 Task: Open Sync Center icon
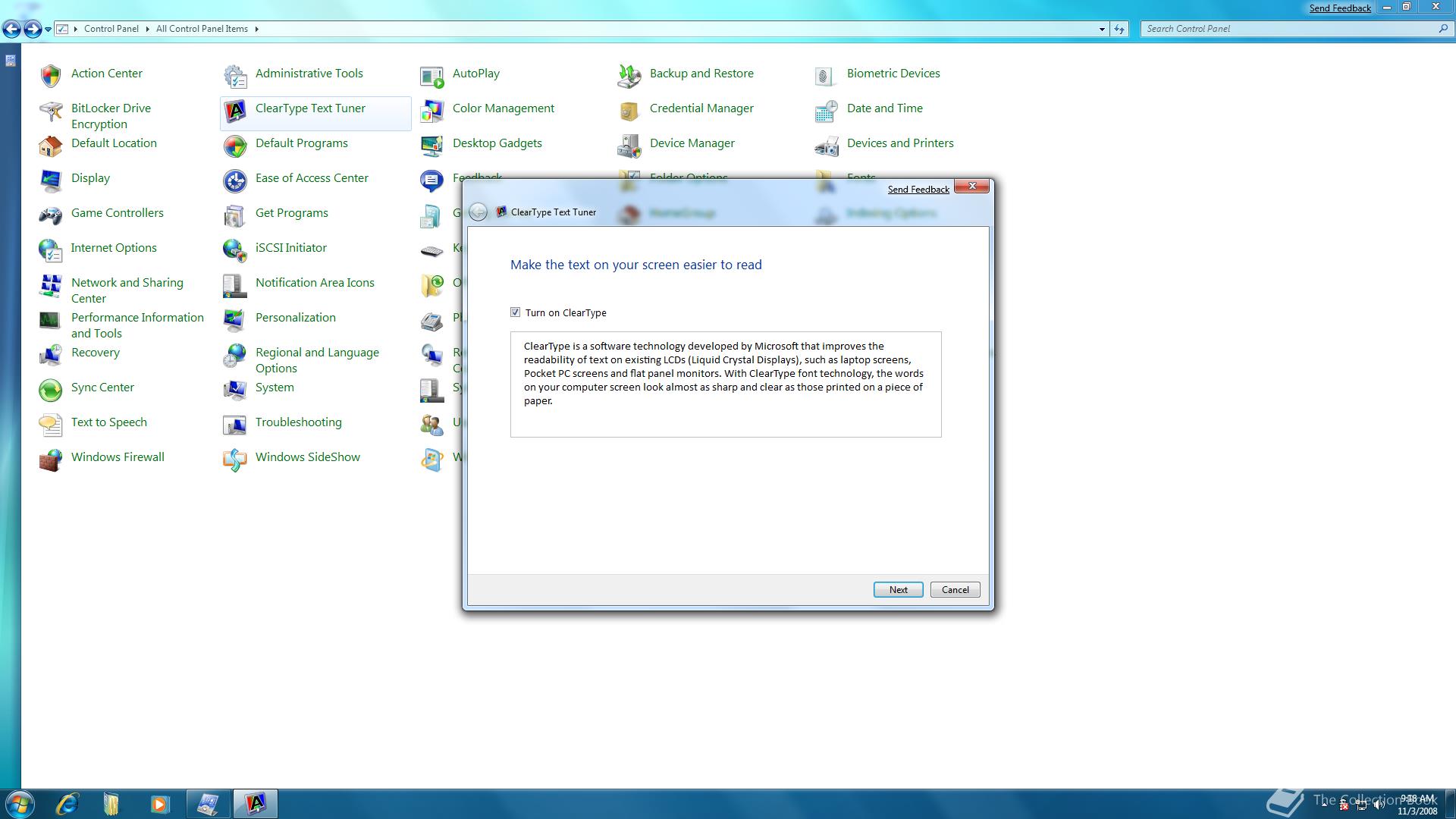click(50, 389)
